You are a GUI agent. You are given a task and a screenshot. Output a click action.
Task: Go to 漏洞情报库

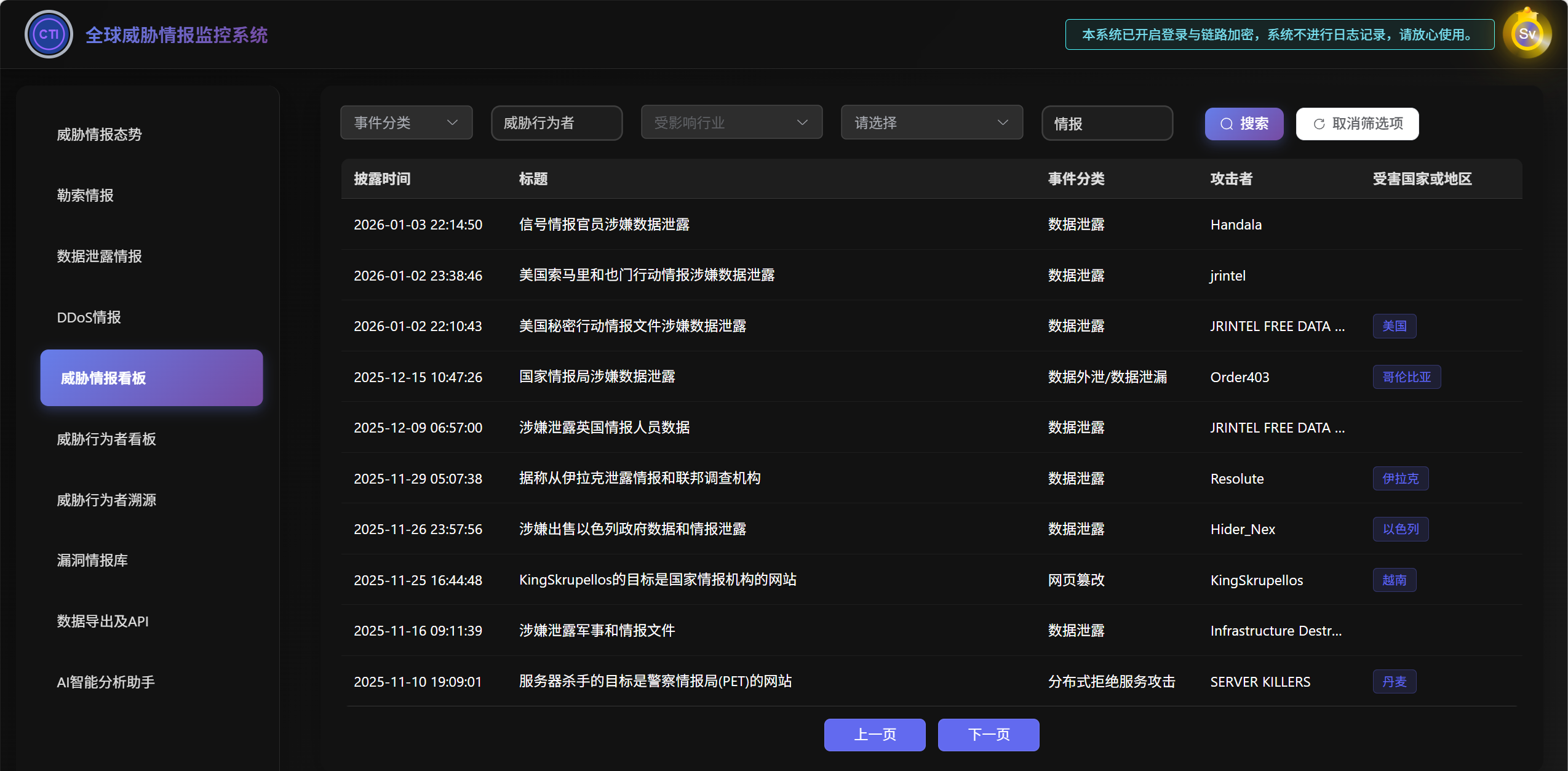92,561
